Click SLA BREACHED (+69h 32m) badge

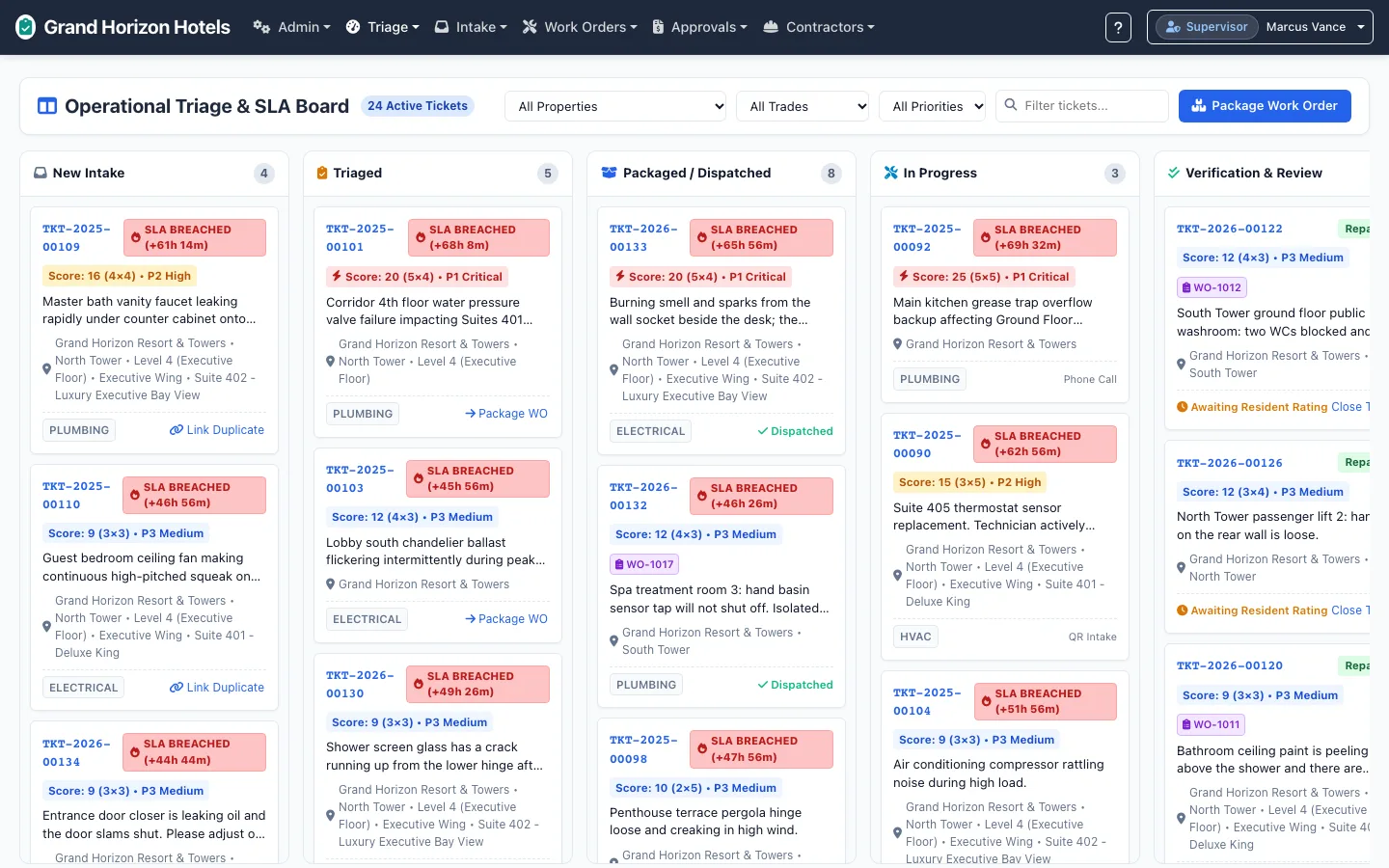click(1045, 237)
